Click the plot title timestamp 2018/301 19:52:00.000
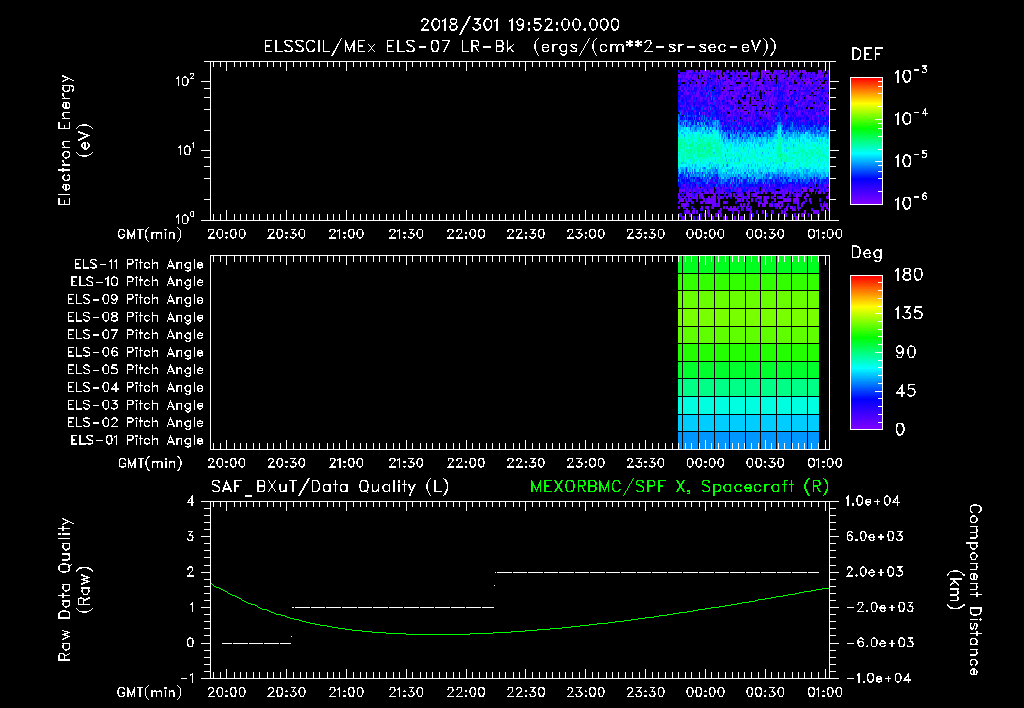Screen dimensions: 1024x708 [x=519, y=25]
